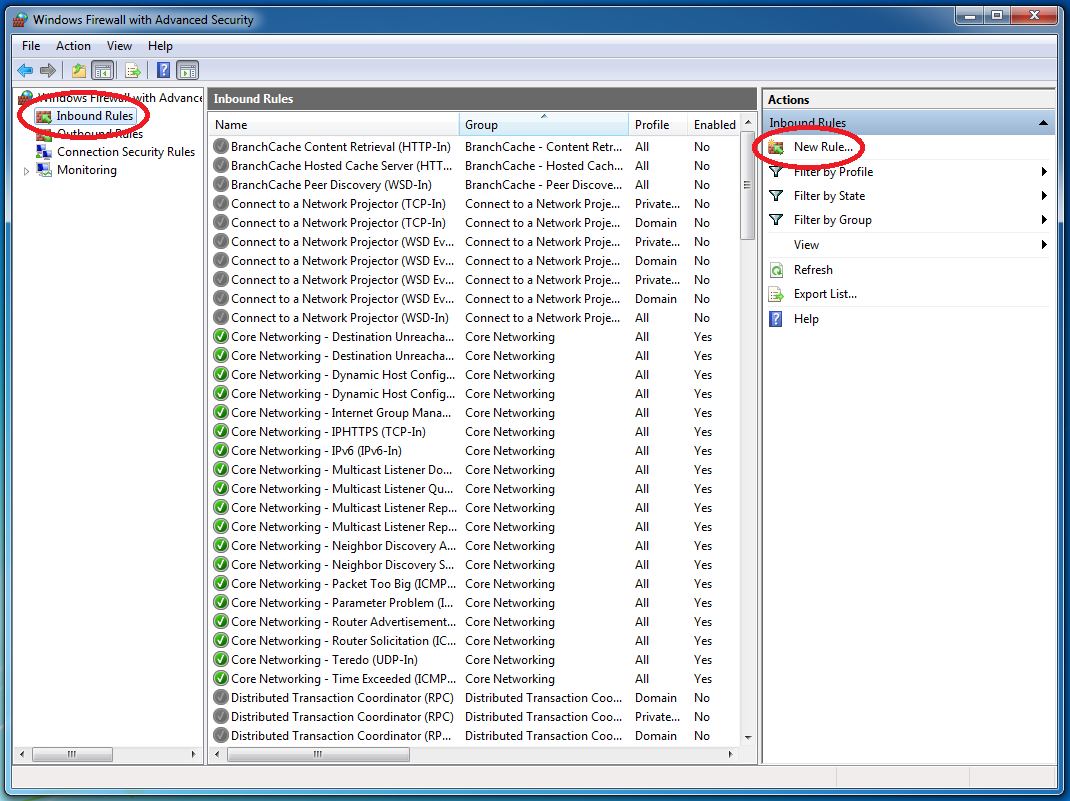
Task: Click the tree pane horizontal scrollbar thumb
Action: (72, 754)
